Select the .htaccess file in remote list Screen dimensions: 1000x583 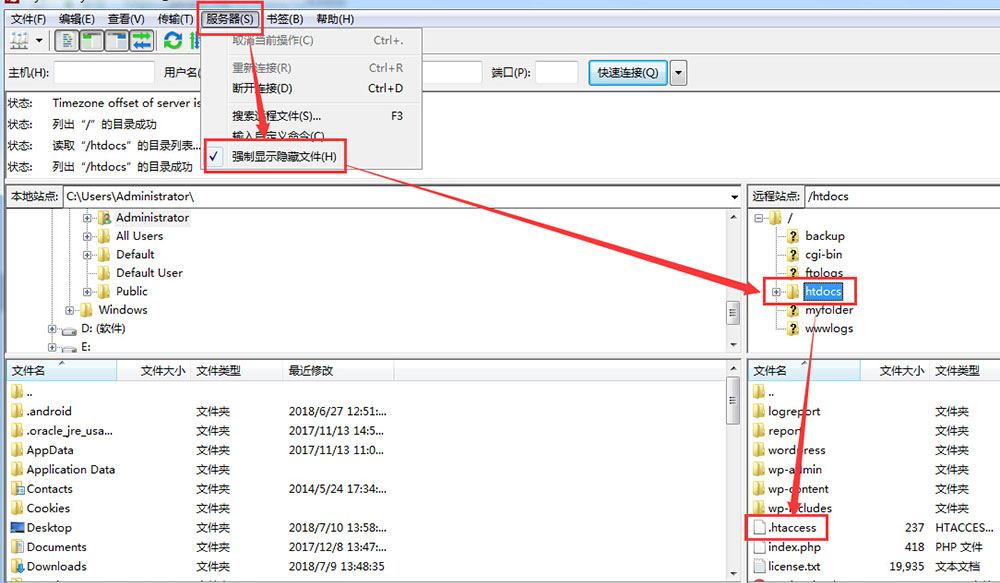coord(792,528)
